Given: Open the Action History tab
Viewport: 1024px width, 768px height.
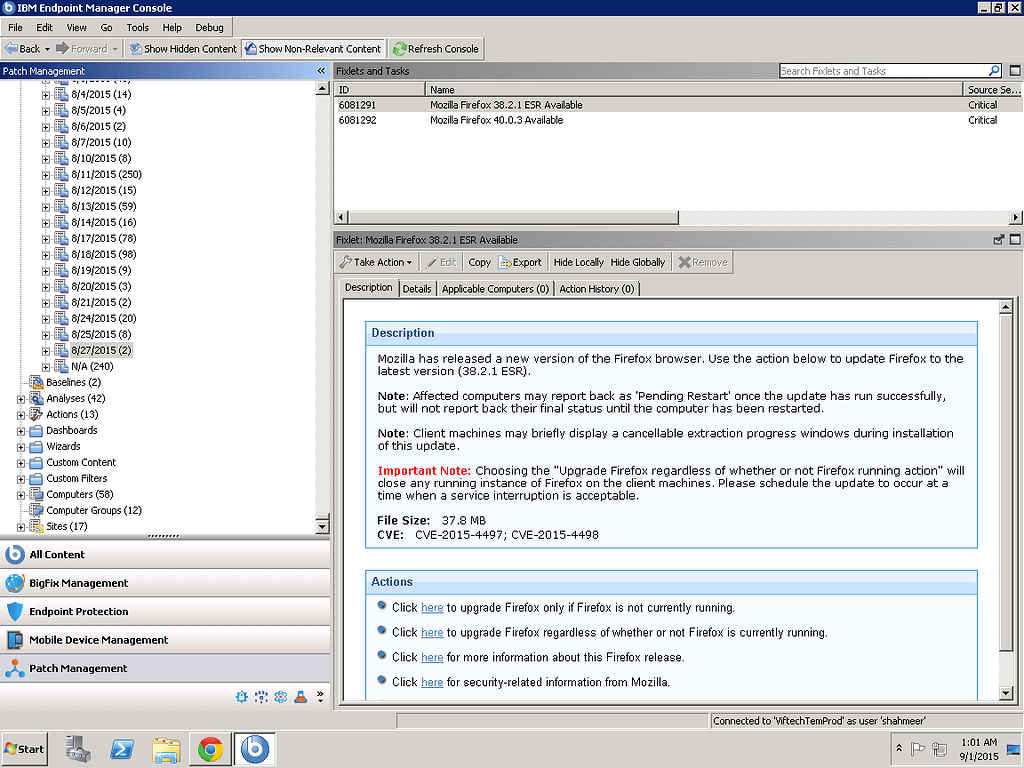Looking at the screenshot, I should (x=597, y=289).
